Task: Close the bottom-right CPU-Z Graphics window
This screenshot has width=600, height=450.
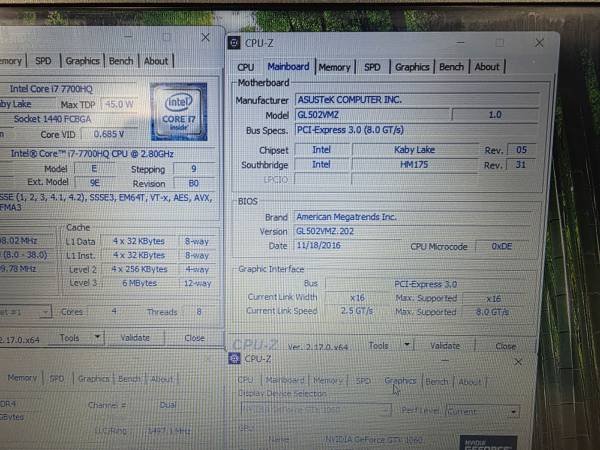Action: [517, 360]
